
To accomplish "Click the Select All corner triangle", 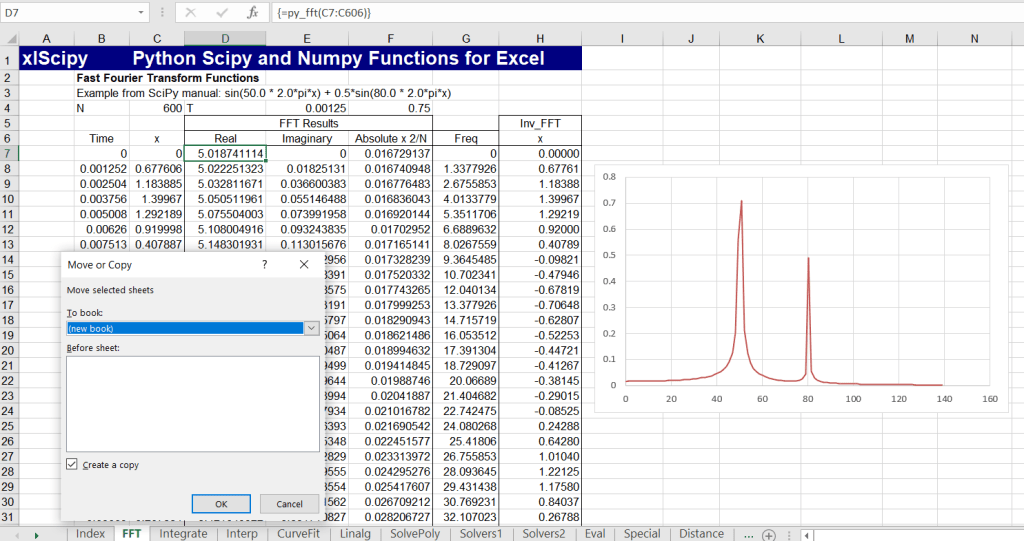I will (9, 39).
